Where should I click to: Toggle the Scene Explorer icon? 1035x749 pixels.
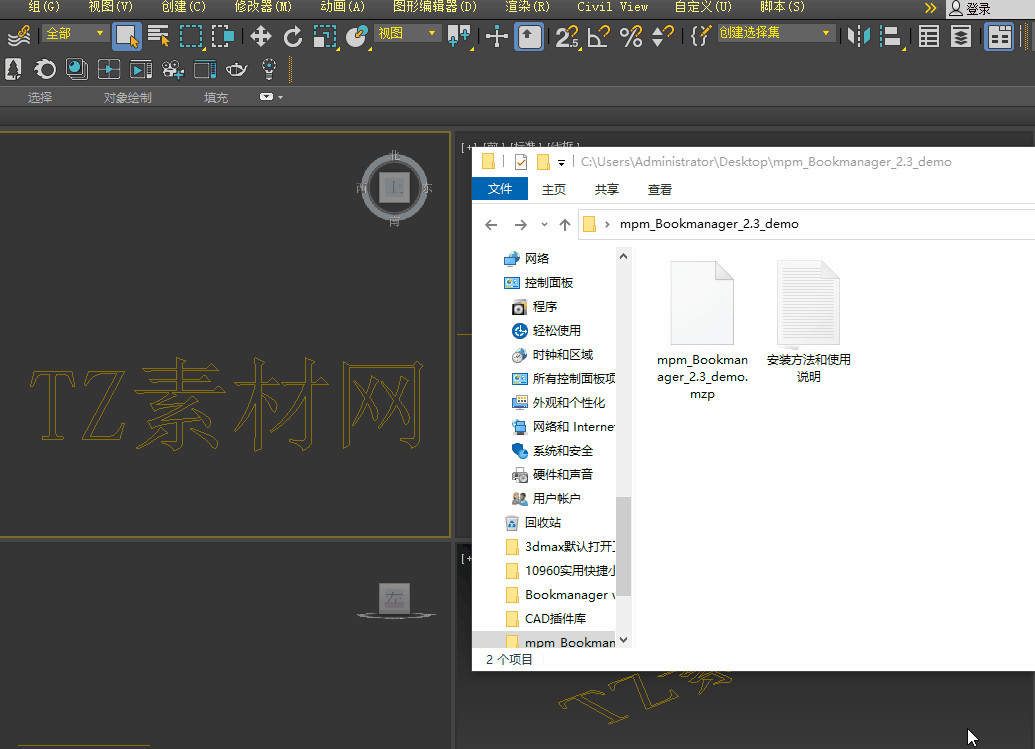[929, 36]
